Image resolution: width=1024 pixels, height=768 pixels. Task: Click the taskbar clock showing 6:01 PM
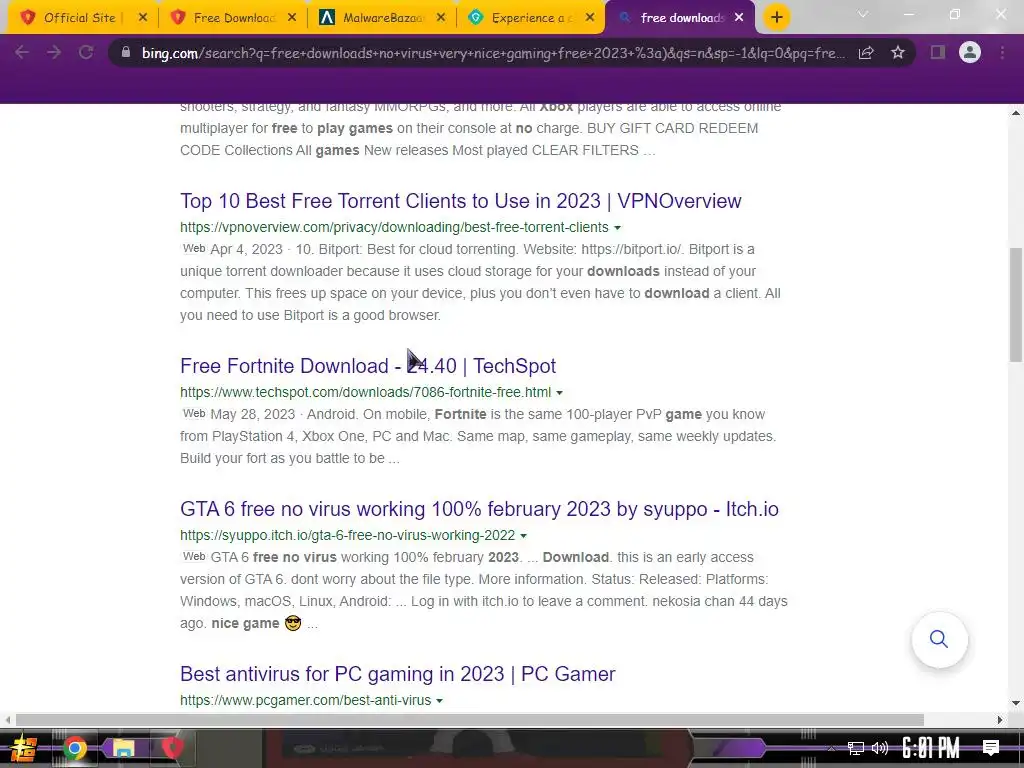pos(931,748)
